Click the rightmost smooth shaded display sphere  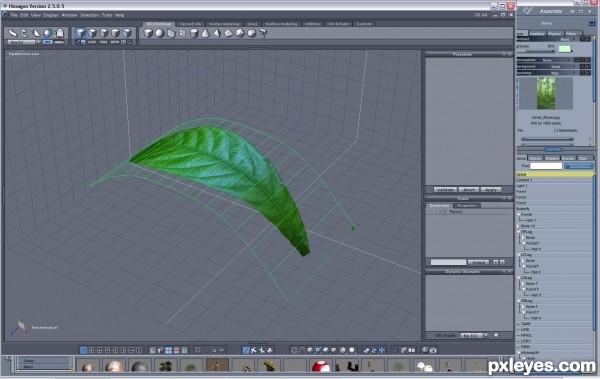click(x=352, y=350)
